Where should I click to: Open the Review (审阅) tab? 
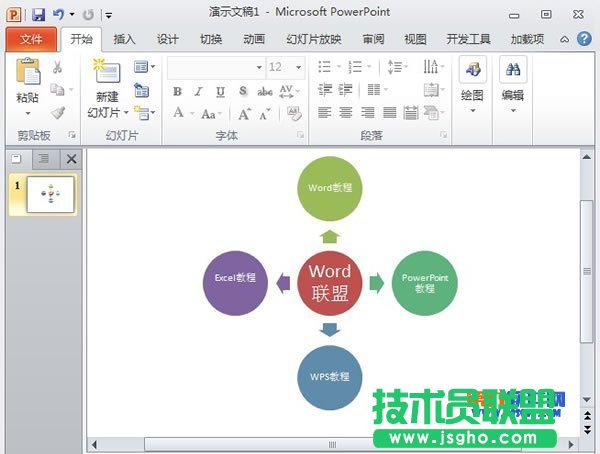pos(373,39)
